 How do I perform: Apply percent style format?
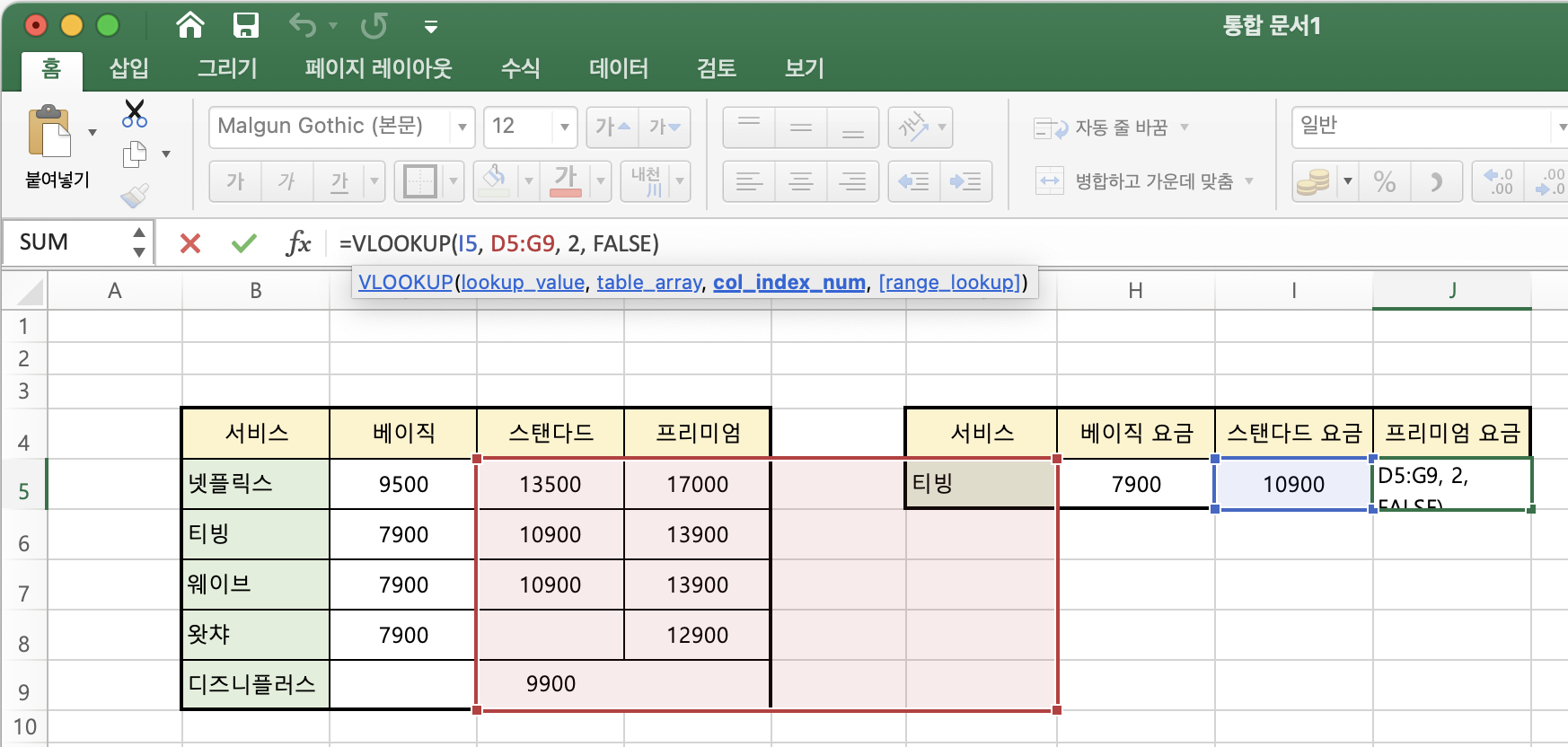click(x=1385, y=181)
